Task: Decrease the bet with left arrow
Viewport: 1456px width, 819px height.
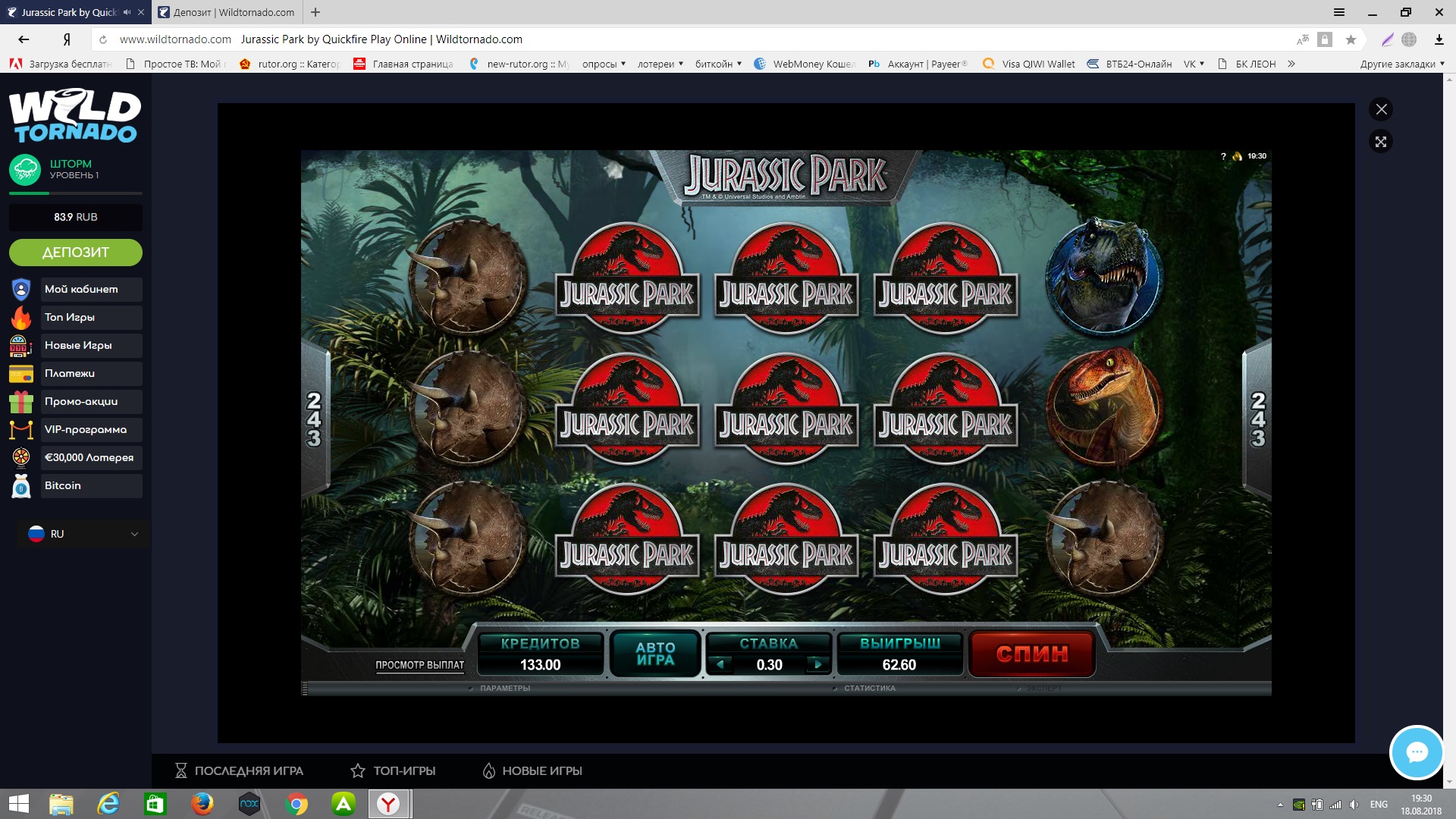Action: [x=720, y=664]
